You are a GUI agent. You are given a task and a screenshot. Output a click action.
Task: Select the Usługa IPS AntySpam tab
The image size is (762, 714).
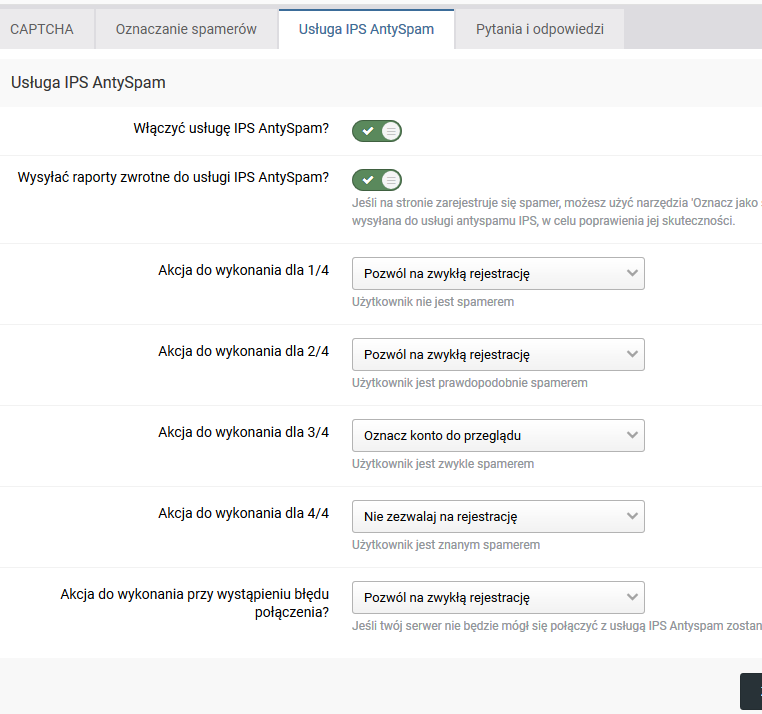[366, 29]
